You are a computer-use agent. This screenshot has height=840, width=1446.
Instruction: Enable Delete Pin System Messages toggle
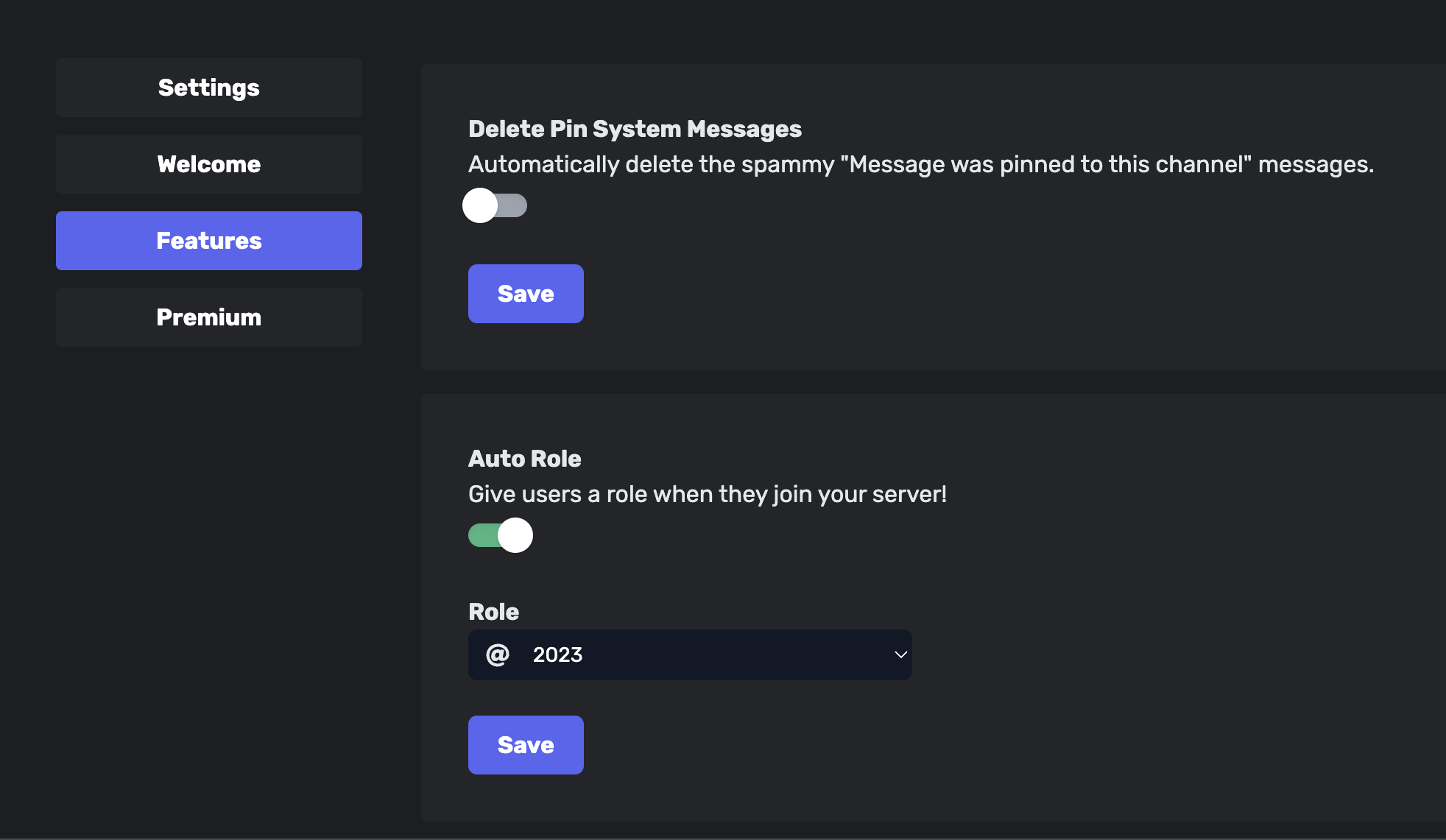[495, 205]
